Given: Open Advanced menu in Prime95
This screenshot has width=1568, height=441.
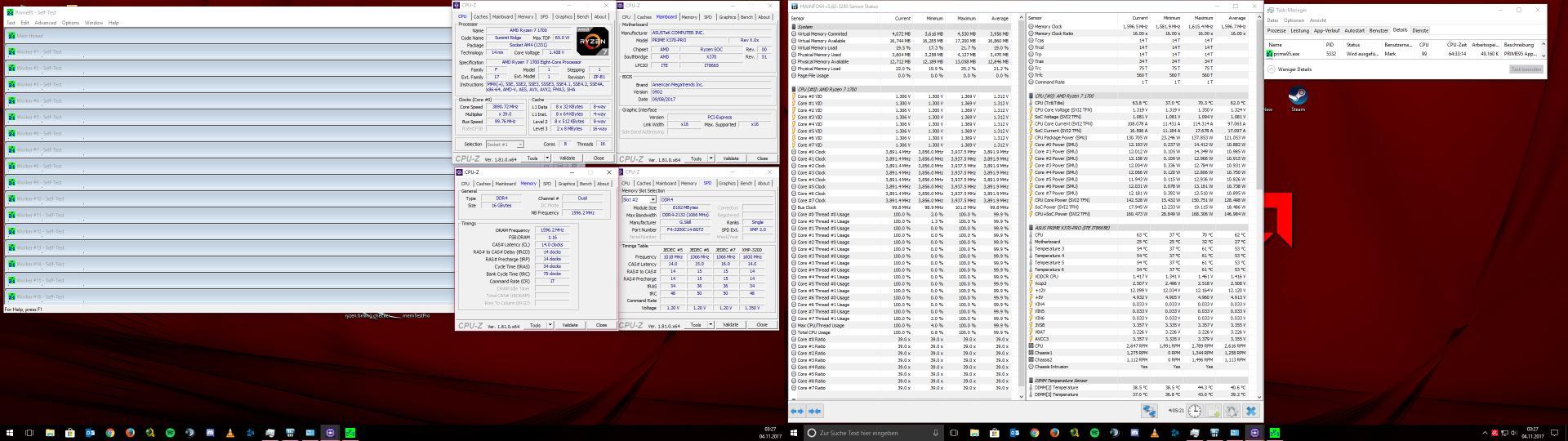Looking at the screenshot, I should coord(45,23).
